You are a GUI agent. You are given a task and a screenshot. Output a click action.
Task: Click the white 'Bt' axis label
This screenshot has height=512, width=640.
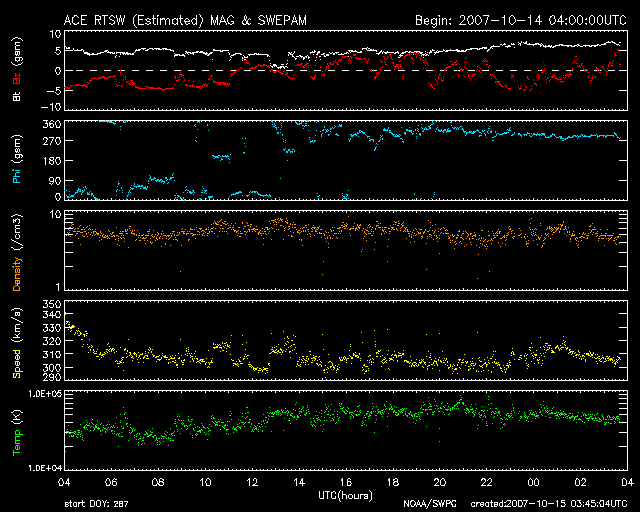[17, 96]
